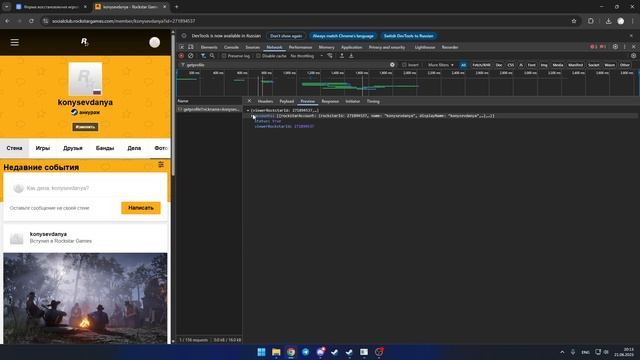This screenshot has height=360, width=640.
Task: Toggle the DevTools inspect element picker icon
Action: (182, 47)
